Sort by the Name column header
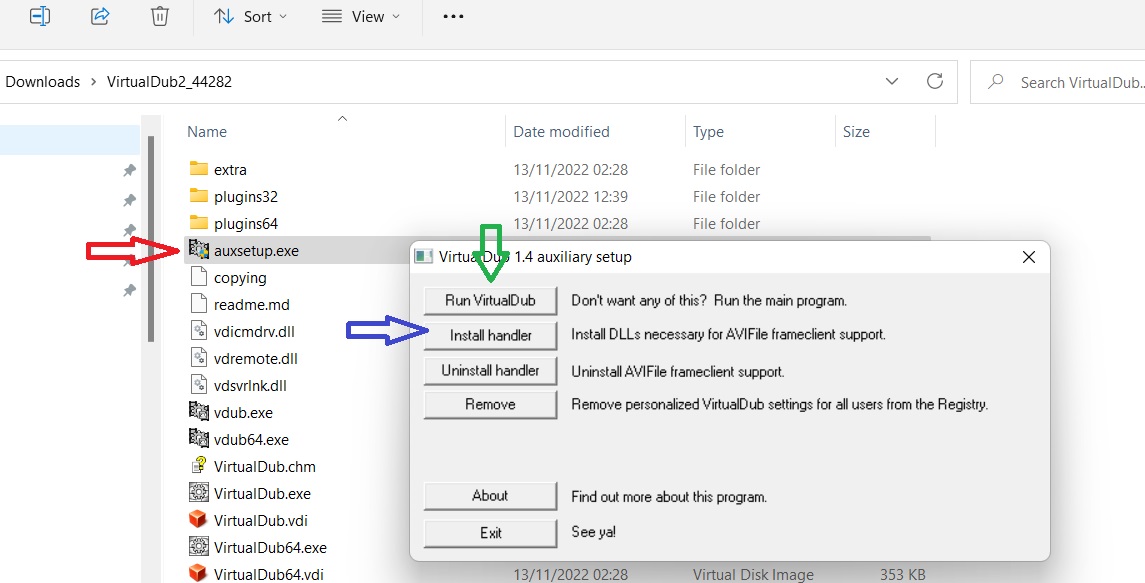This screenshot has width=1145, height=583. click(207, 132)
